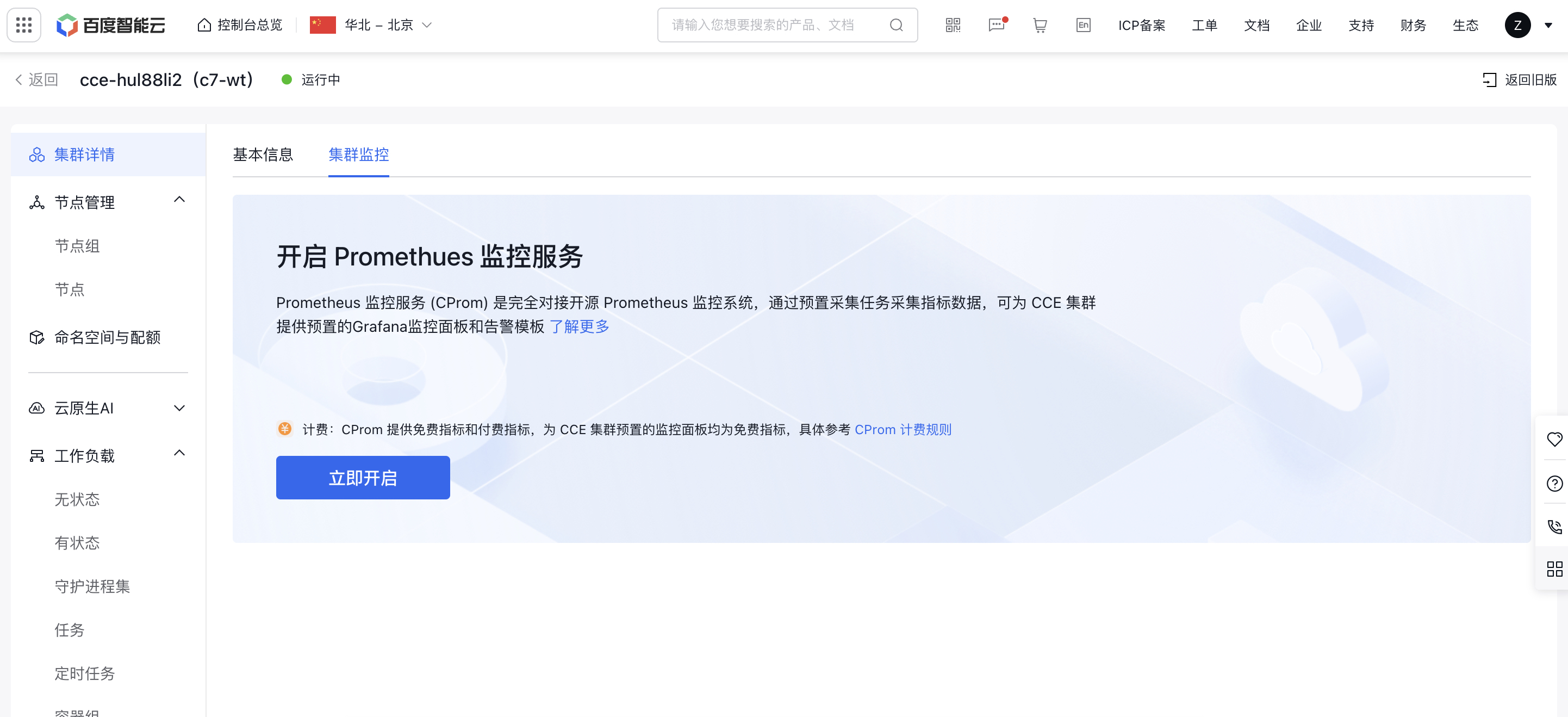Switch to the 基本信息 tab

[263, 154]
